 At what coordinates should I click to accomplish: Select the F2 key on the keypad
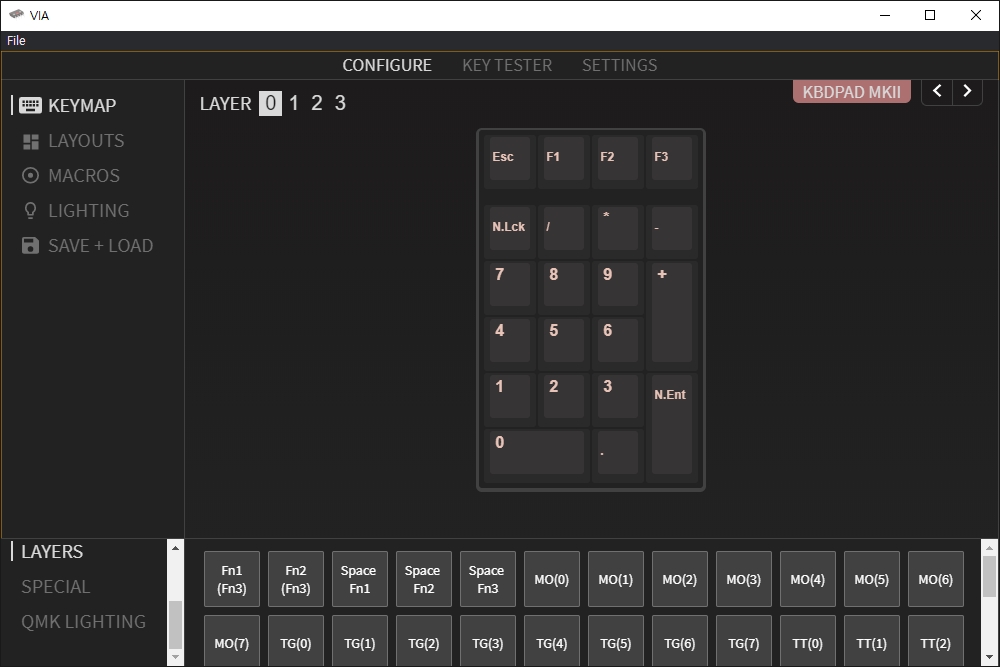click(617, 161)
